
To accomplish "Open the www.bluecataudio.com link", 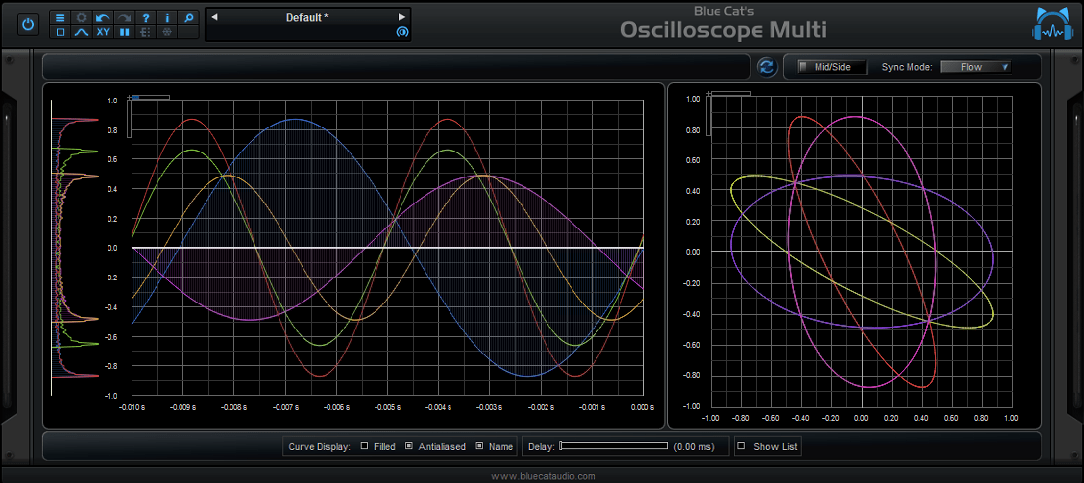I will (x=543, y=476).
